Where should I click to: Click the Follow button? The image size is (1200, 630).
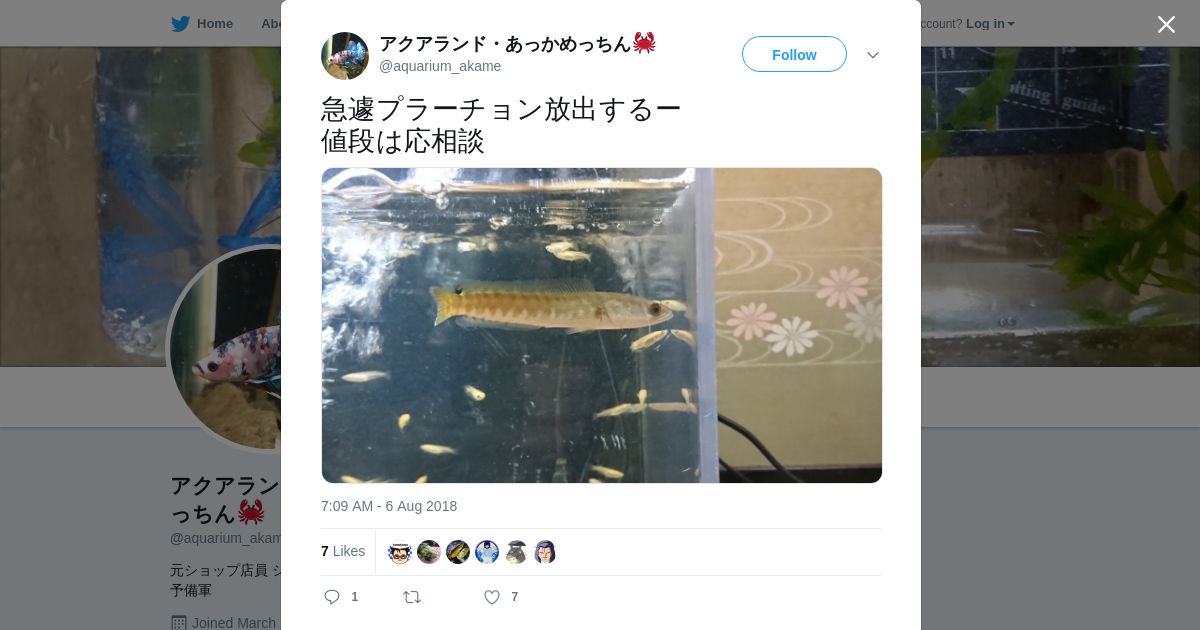(794, 54)
